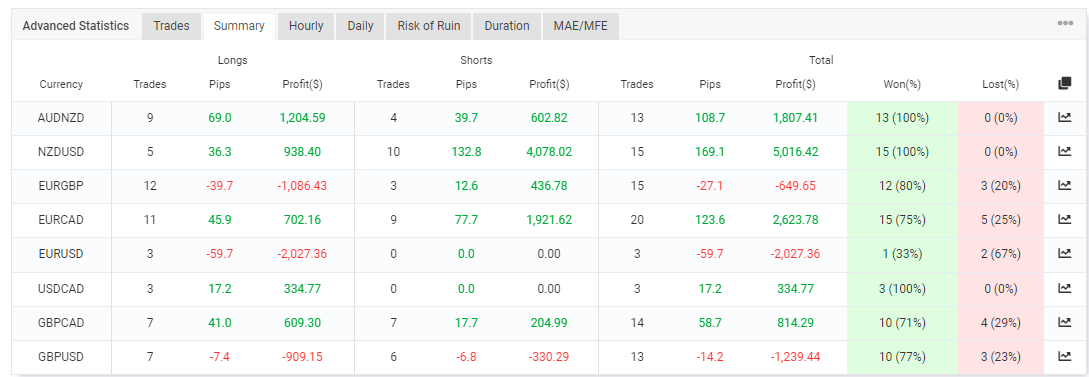Click shorts profit value 4,078.02

(x=549, y=152)
